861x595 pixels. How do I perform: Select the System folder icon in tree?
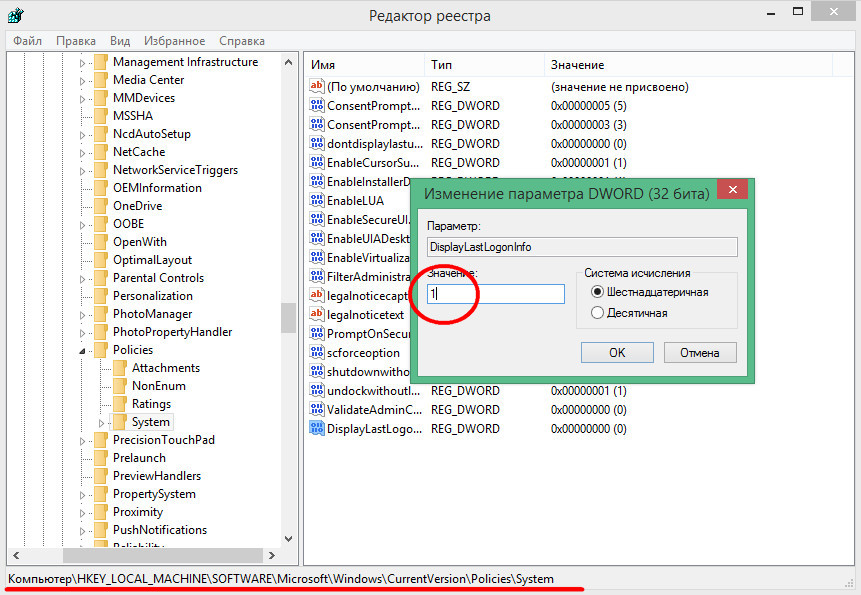tap(120, 422)
